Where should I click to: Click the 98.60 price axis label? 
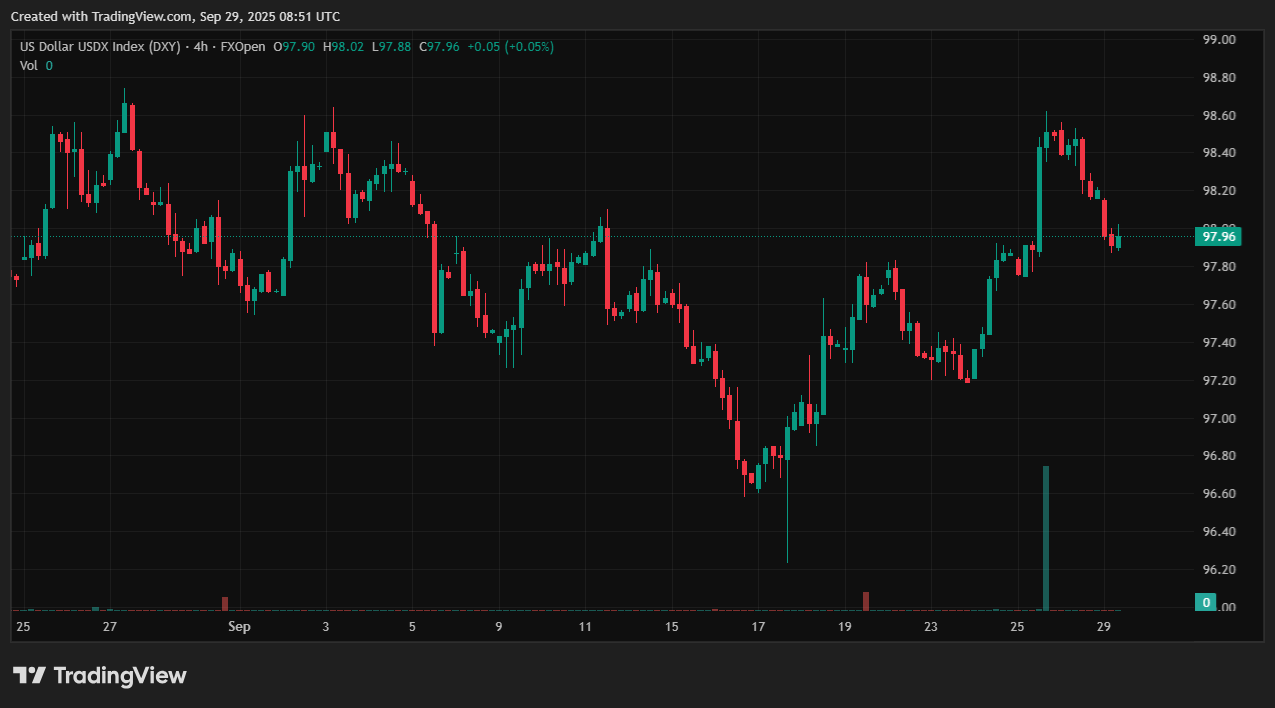coord(1219,116)
